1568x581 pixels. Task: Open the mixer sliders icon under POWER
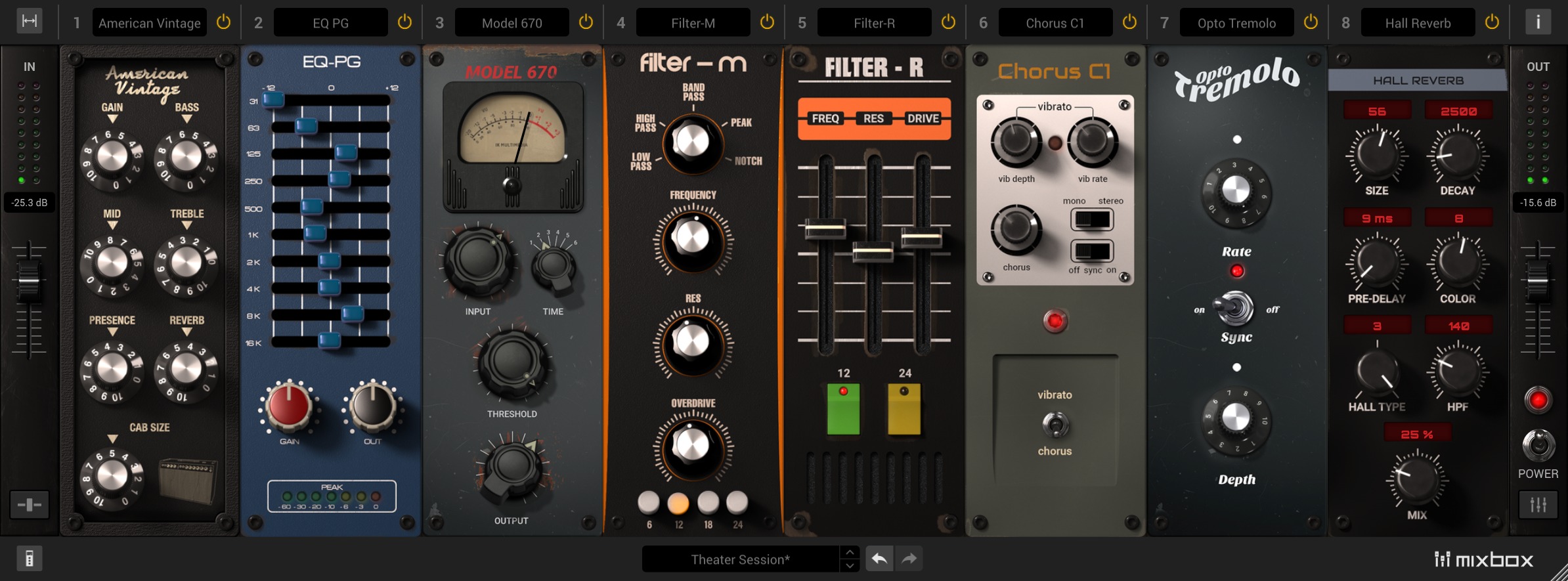coord(1538,505)
